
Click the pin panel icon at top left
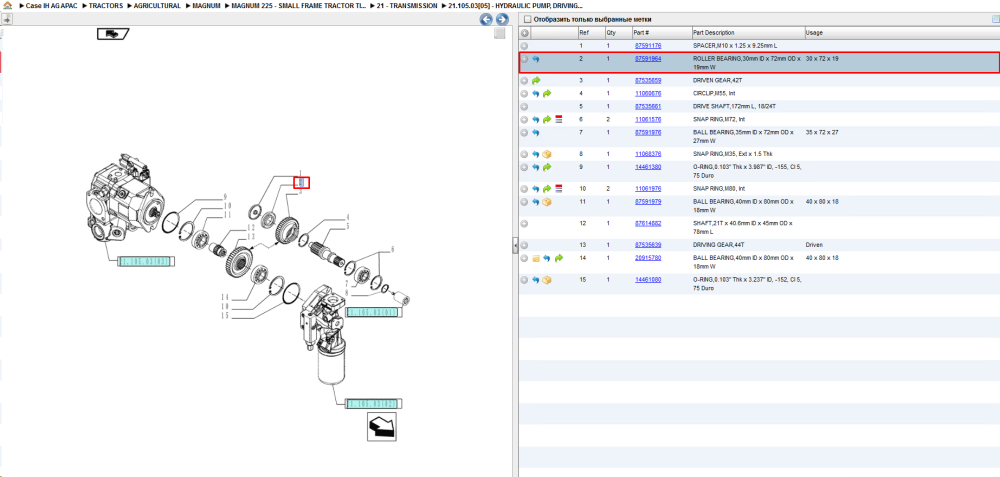click(6, 20)
